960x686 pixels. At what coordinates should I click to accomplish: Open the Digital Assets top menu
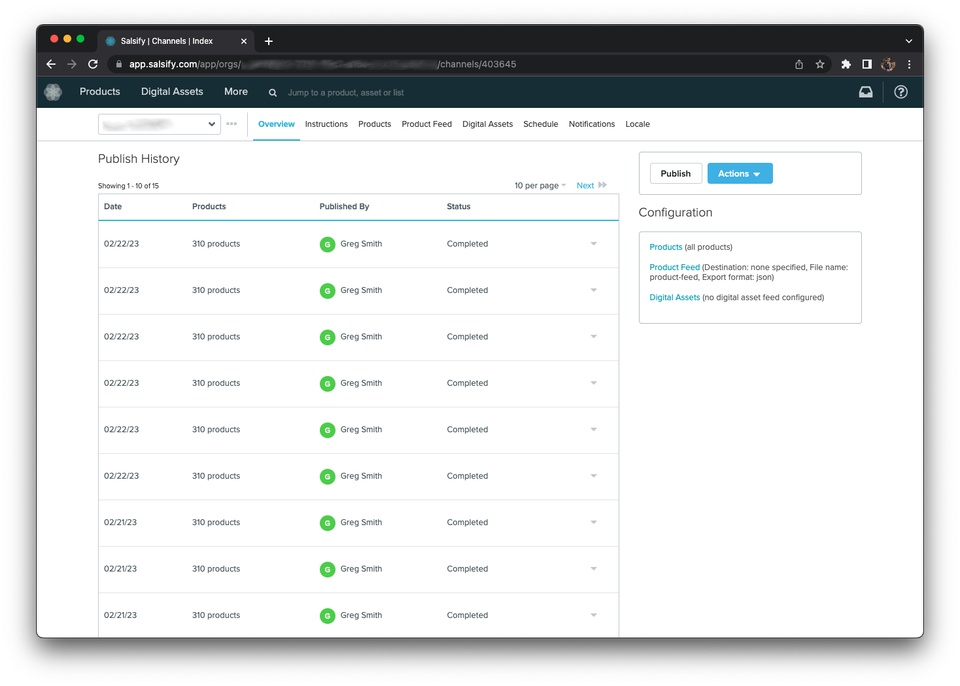(x=172, y=92)
